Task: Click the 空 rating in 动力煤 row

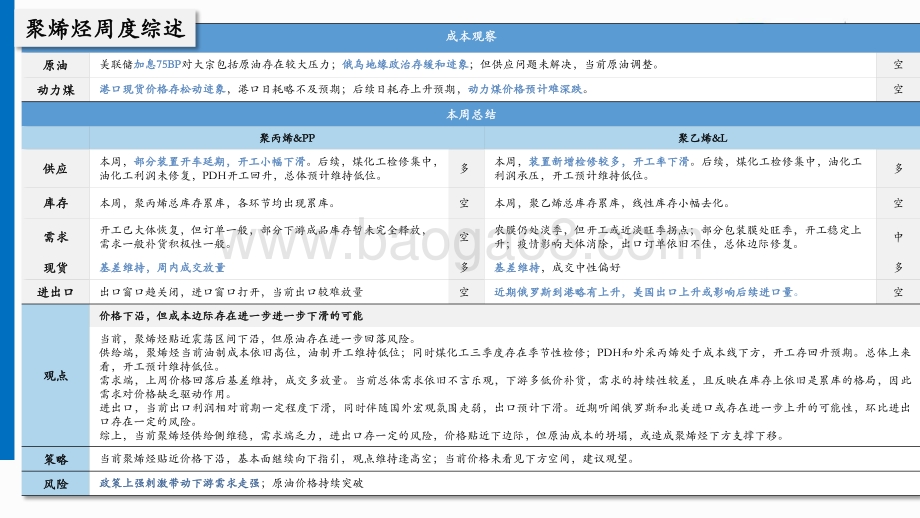Action: (898, 89)
